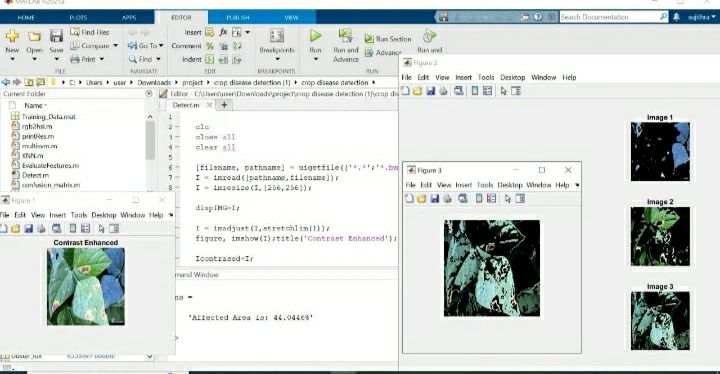Click the Save floppy disk icon in ribbon
The image size is (720, 374).
point(56,36)
